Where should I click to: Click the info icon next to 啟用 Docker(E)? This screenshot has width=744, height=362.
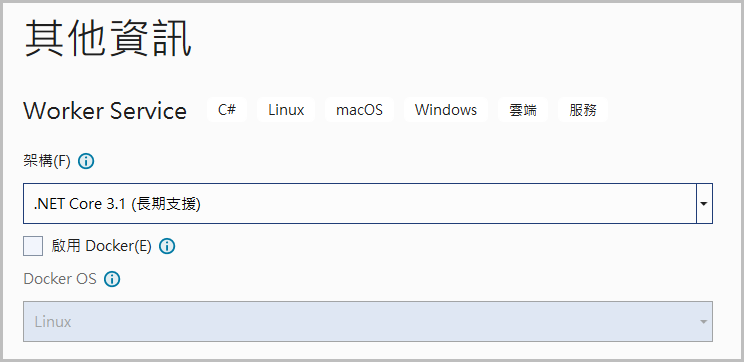pyautogui.click(x=167, y=246)
